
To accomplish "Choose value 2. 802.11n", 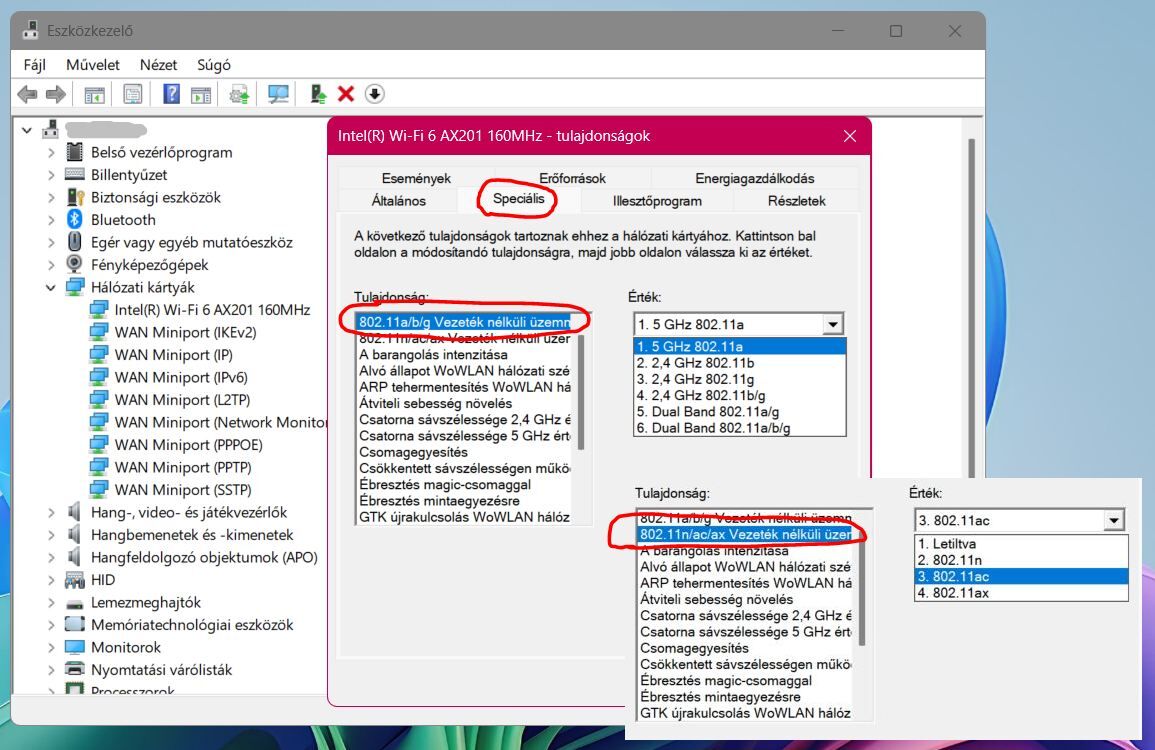I will point(1021,560).
